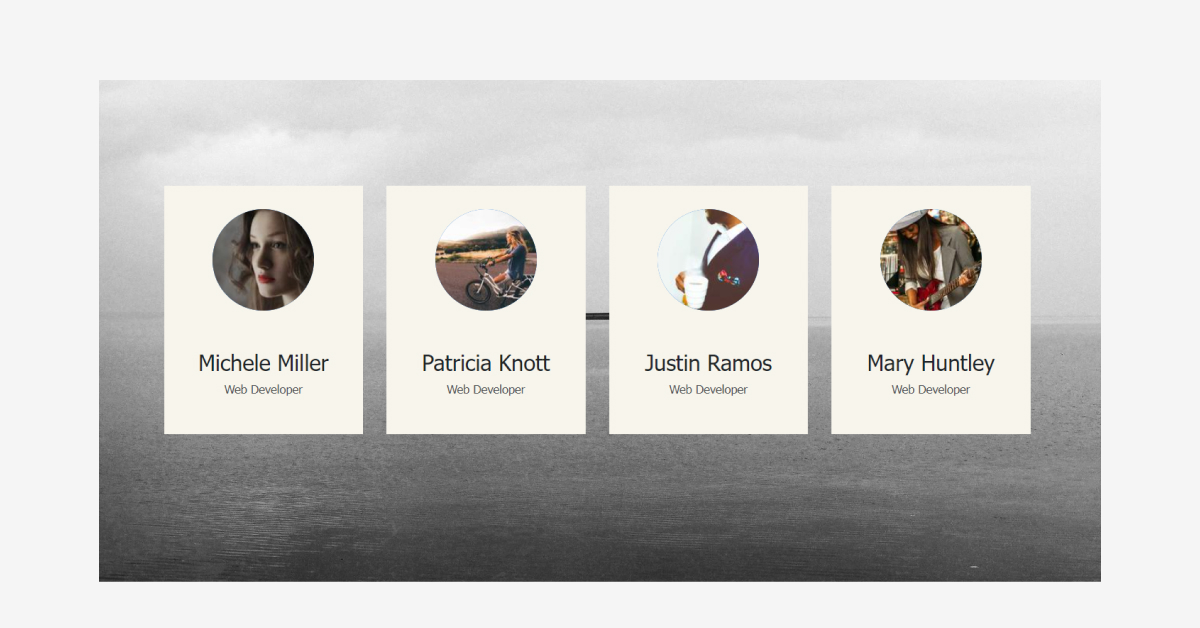Click Web Developer under Mary Huntley

[931, 389]
